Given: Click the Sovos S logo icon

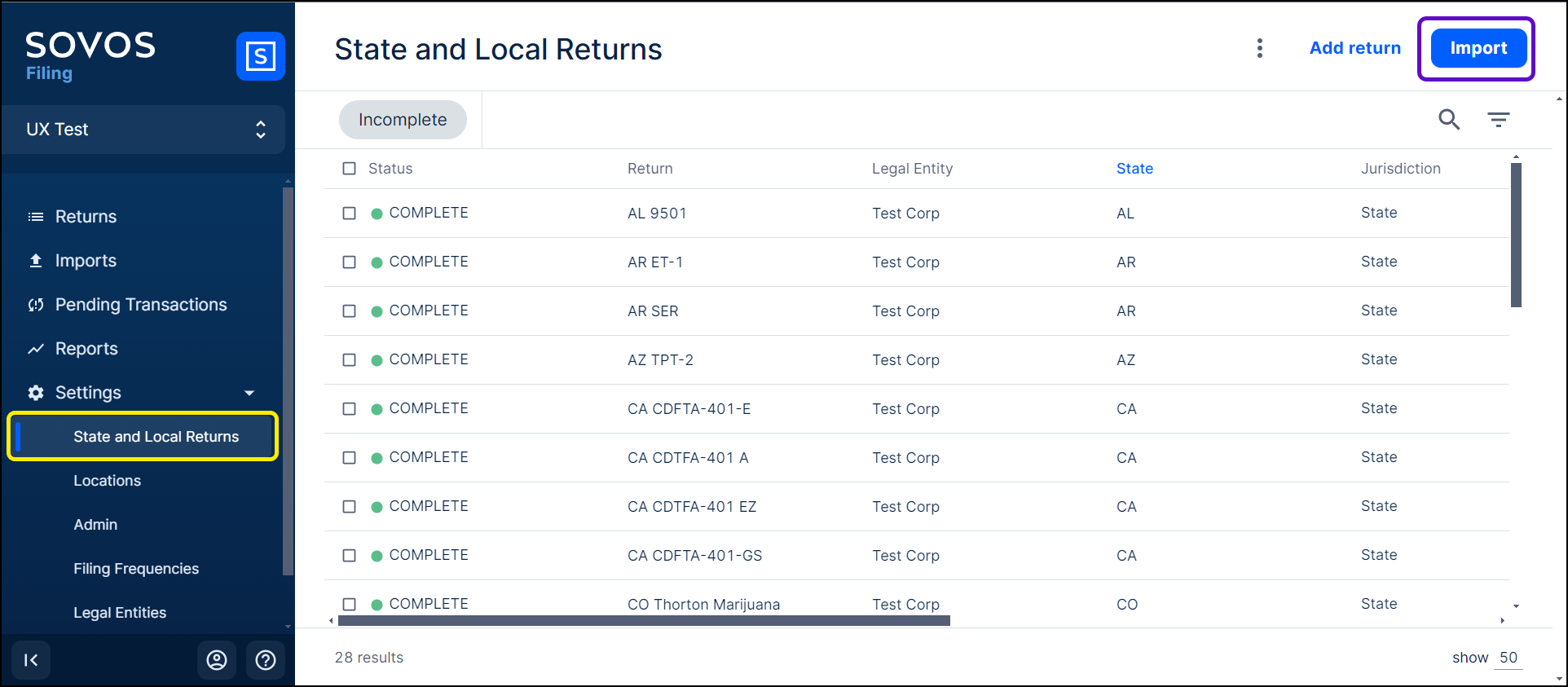Looking at the screenshot, I should click(x=260, y=56).
